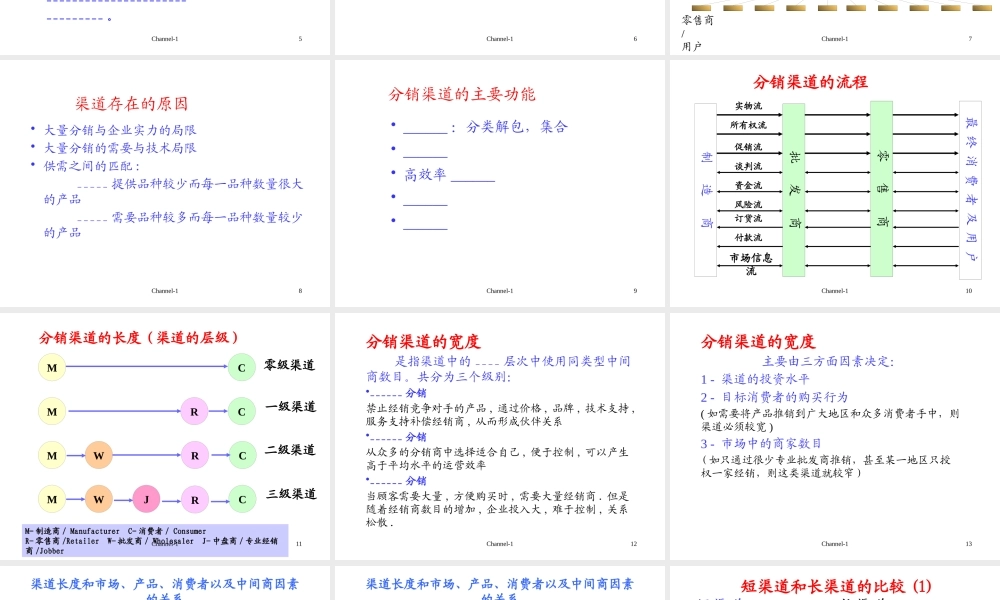Click the line 需要品种较多而每一品种数量较少
The image size is (1000, 600).
pos(207,217)
